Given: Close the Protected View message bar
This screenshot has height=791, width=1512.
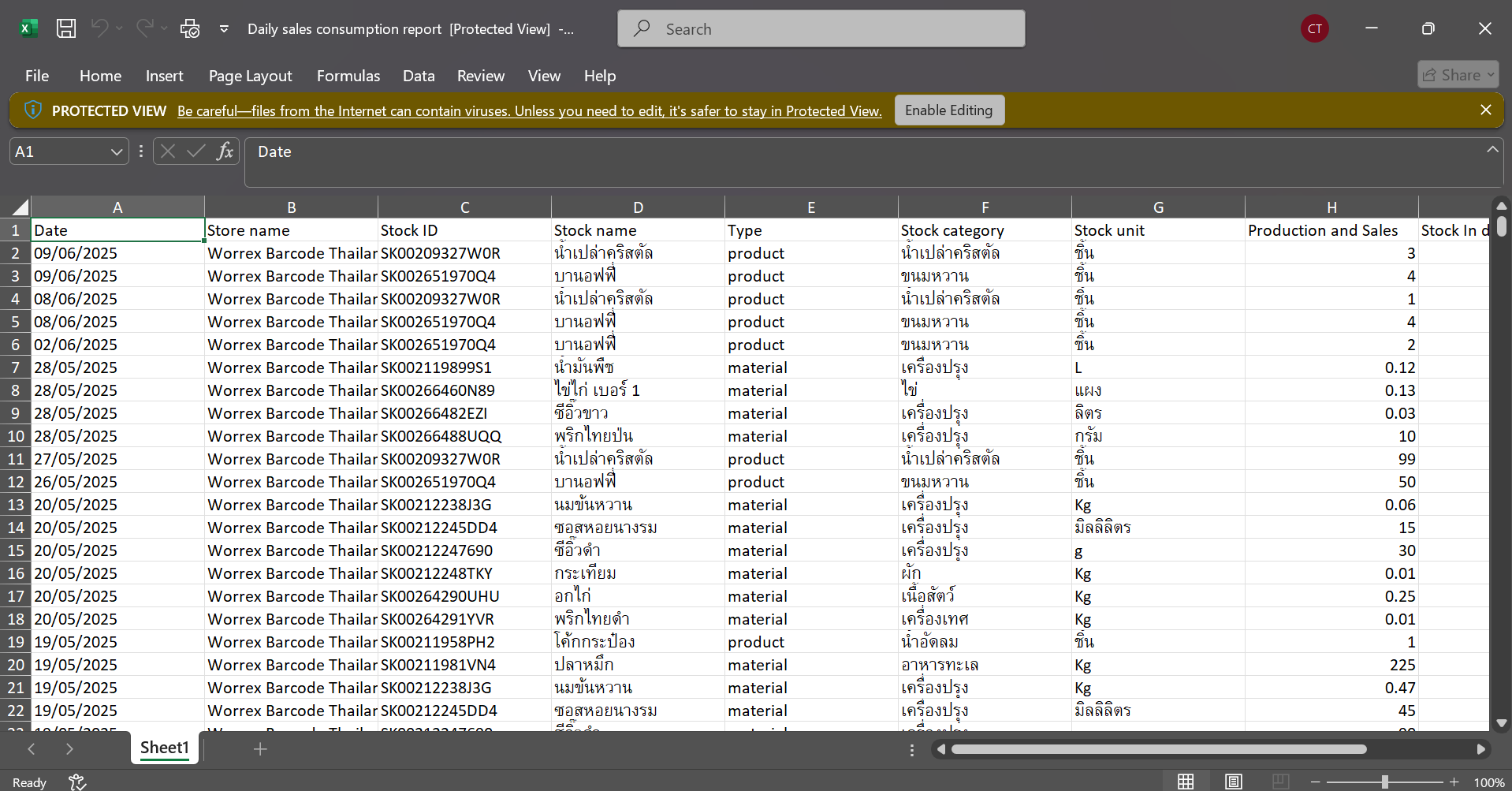Looking at the screenshot, I should (x=1485, y=110).
